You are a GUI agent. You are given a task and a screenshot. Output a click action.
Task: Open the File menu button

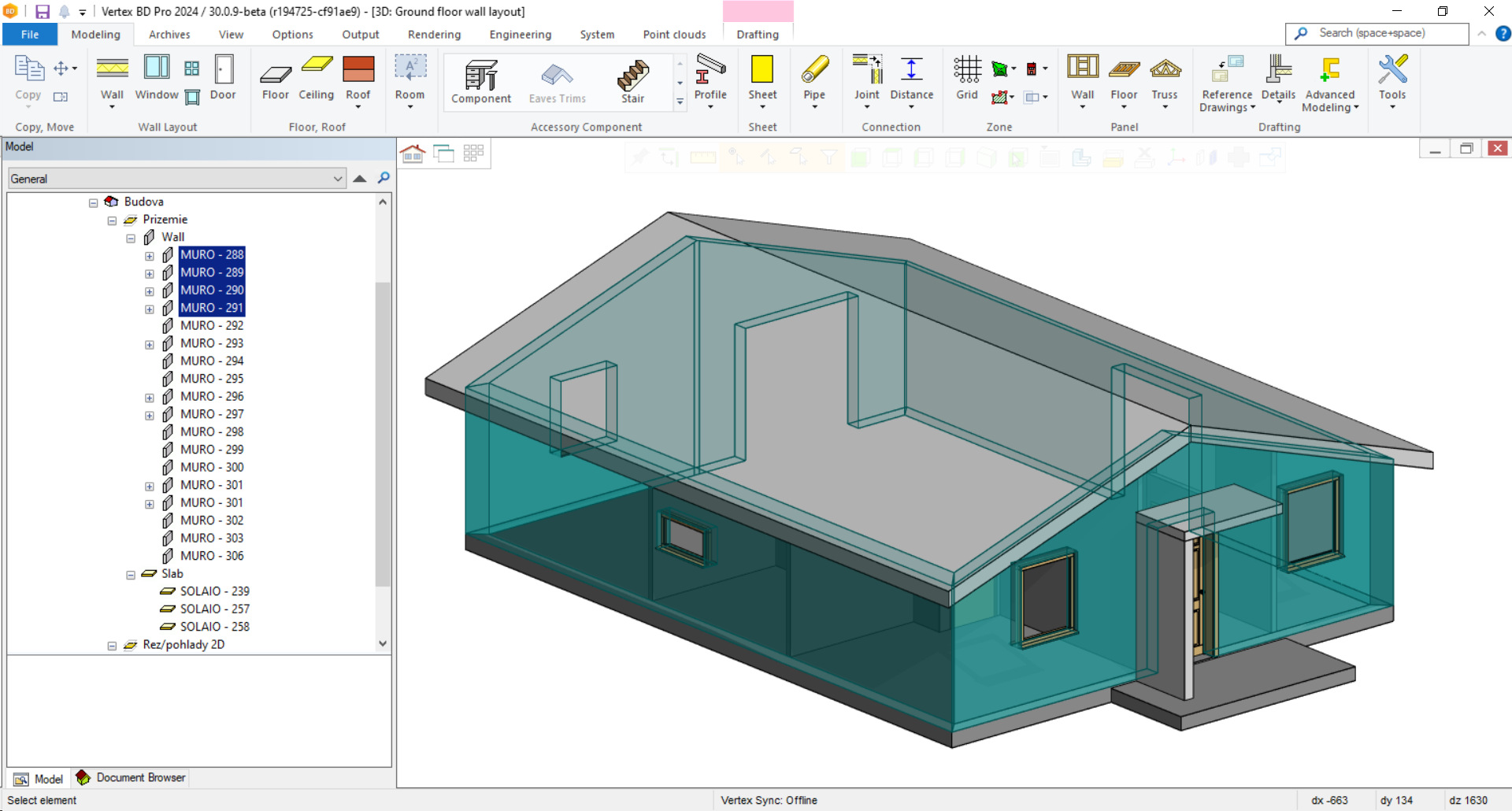click(x=30, y=35)
